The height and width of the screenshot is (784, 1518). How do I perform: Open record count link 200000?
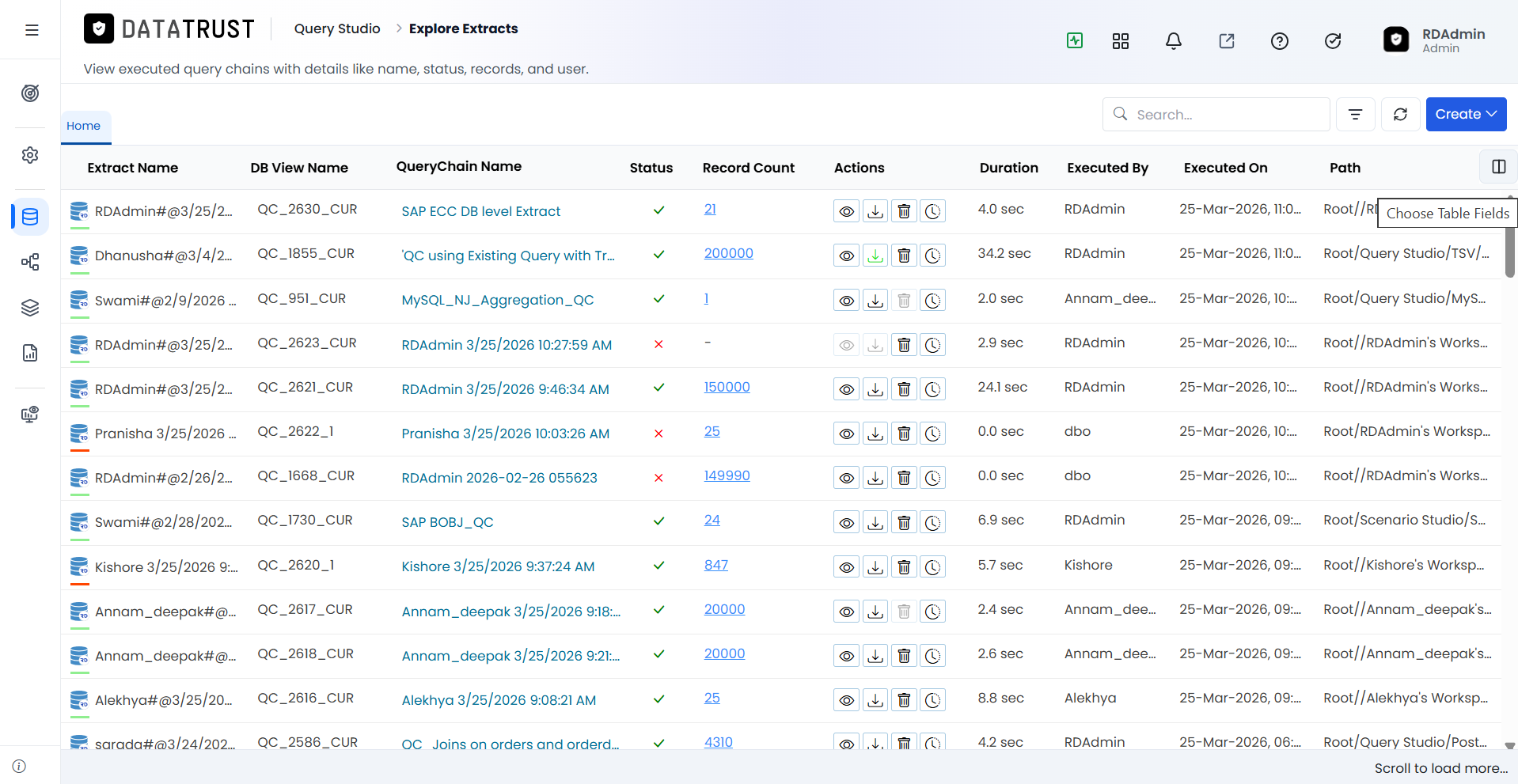coord(728,253)
